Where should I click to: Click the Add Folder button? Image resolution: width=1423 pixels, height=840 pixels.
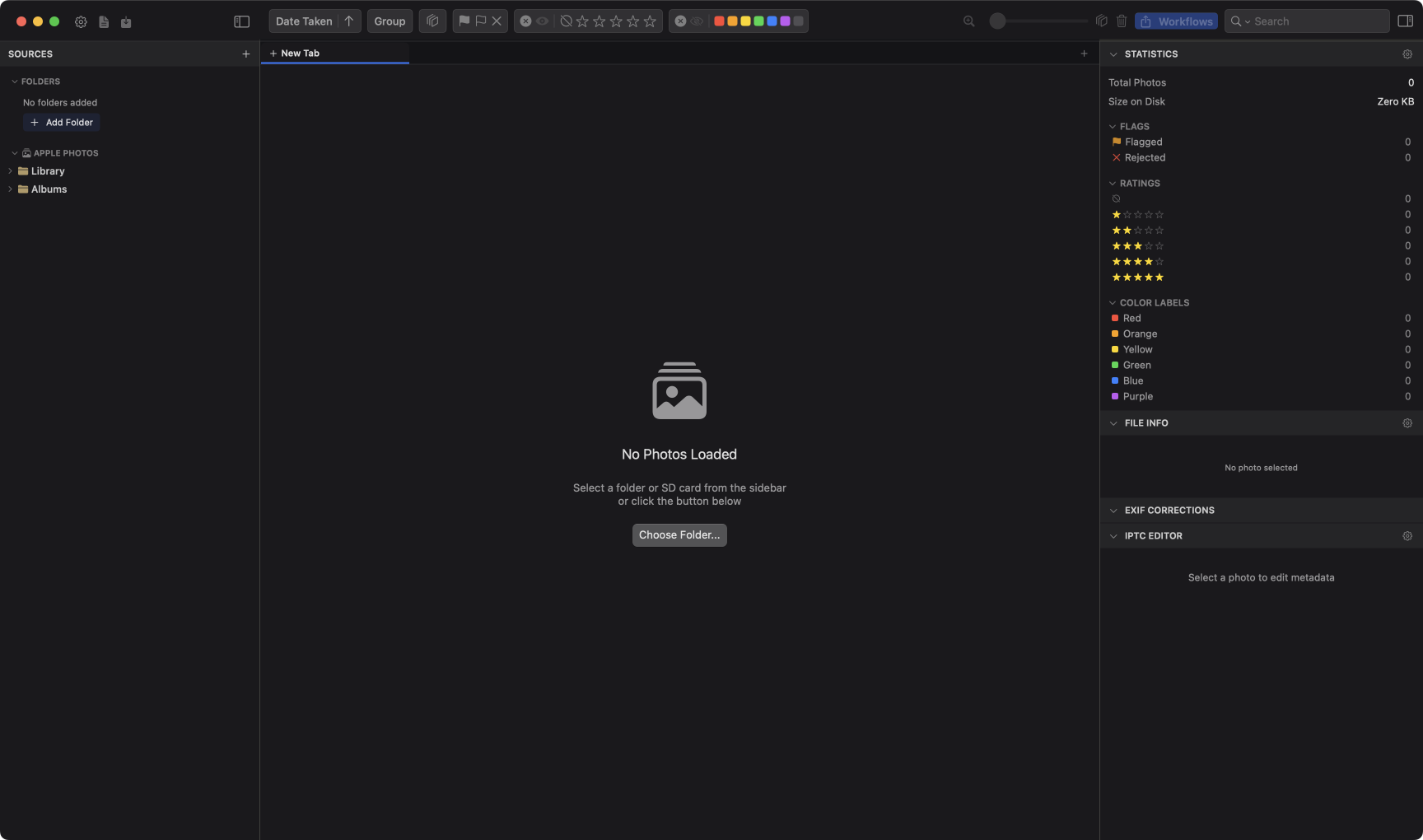[x=62, y=123]
